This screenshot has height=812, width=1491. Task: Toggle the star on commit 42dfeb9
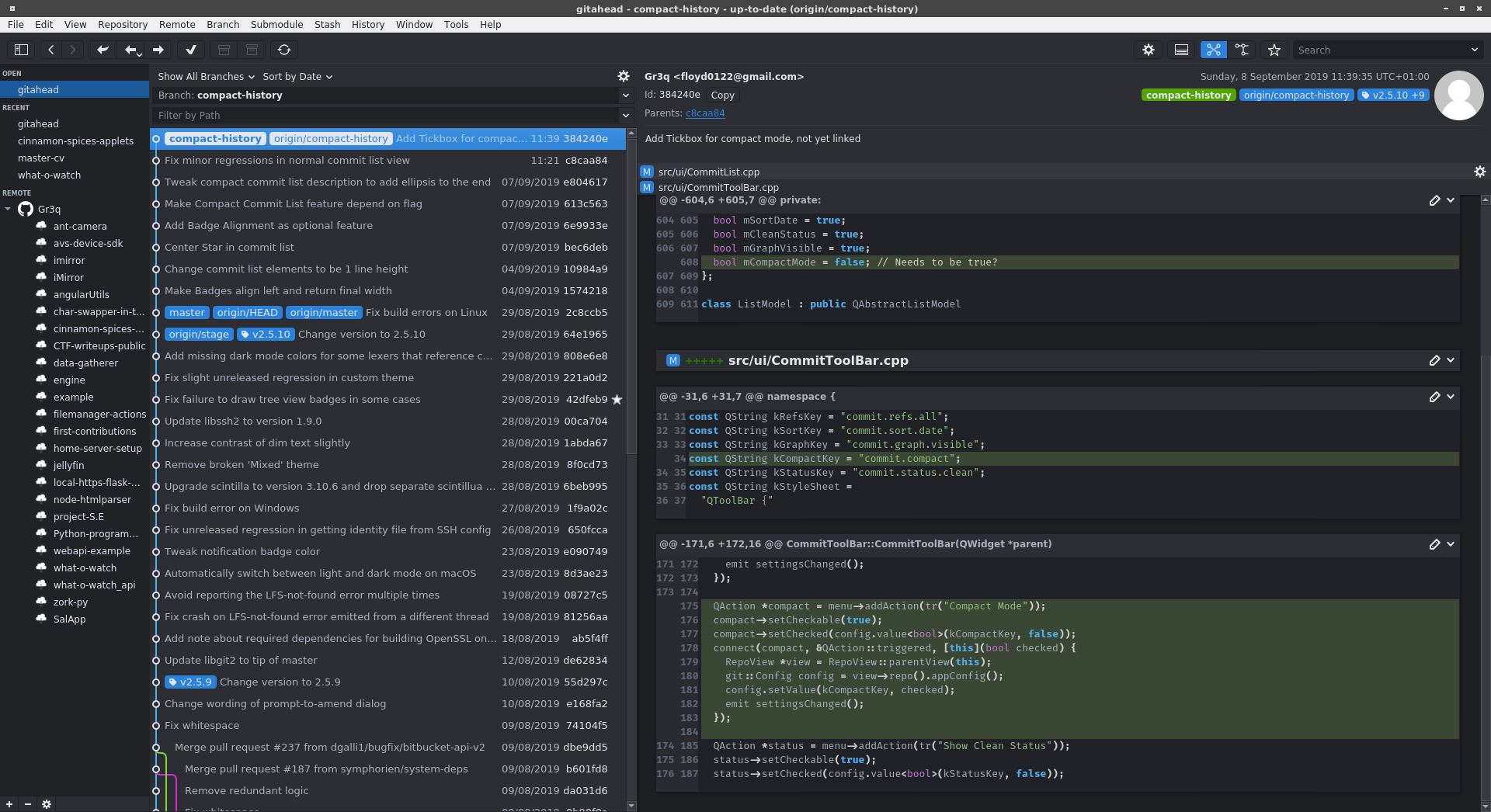point(617,399)
